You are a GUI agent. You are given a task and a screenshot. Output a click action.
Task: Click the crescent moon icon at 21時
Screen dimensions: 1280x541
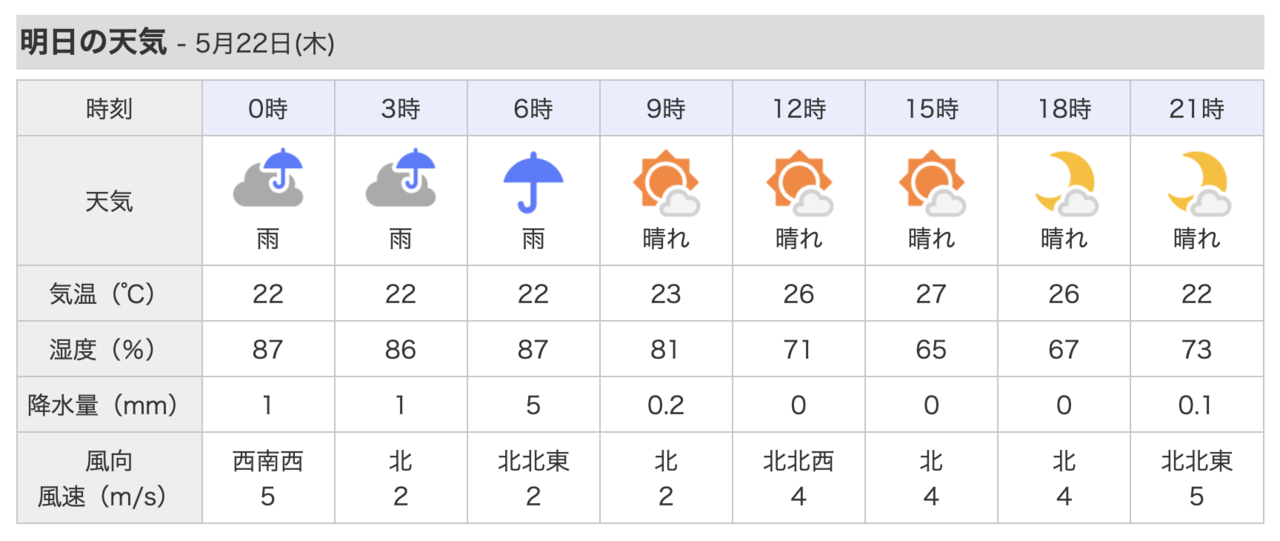pyautogui.click(x=1197, y=184)
